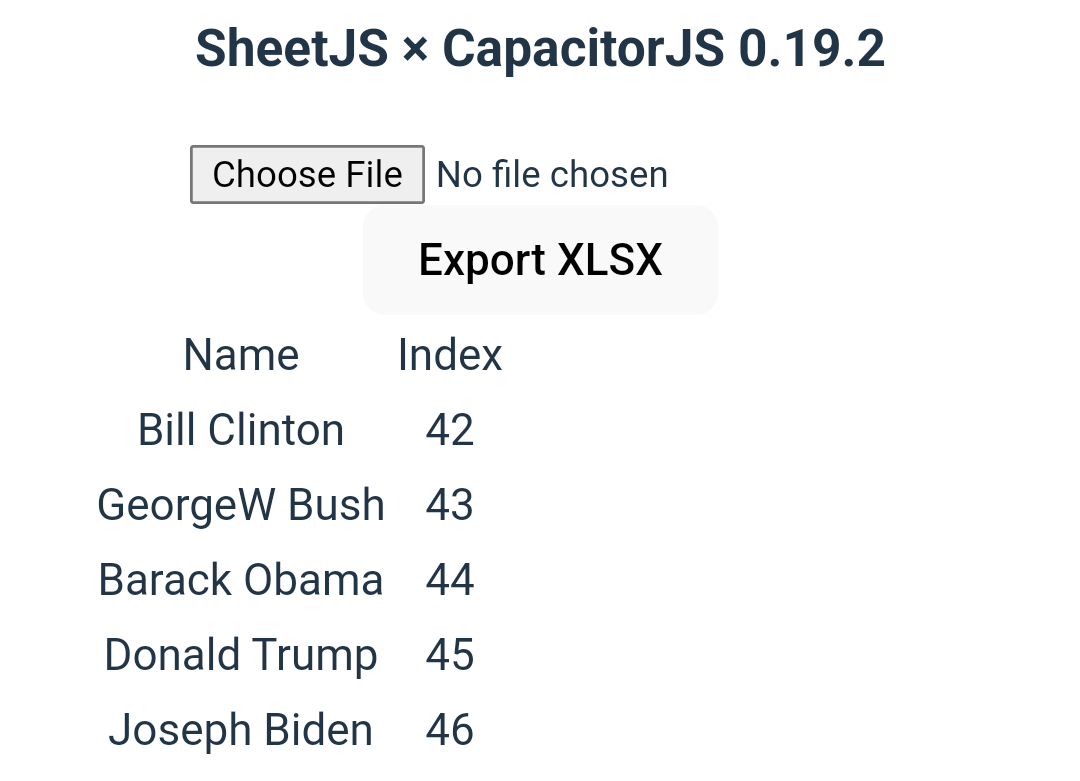Click the index cell showing 45

[x=450, y=655]
